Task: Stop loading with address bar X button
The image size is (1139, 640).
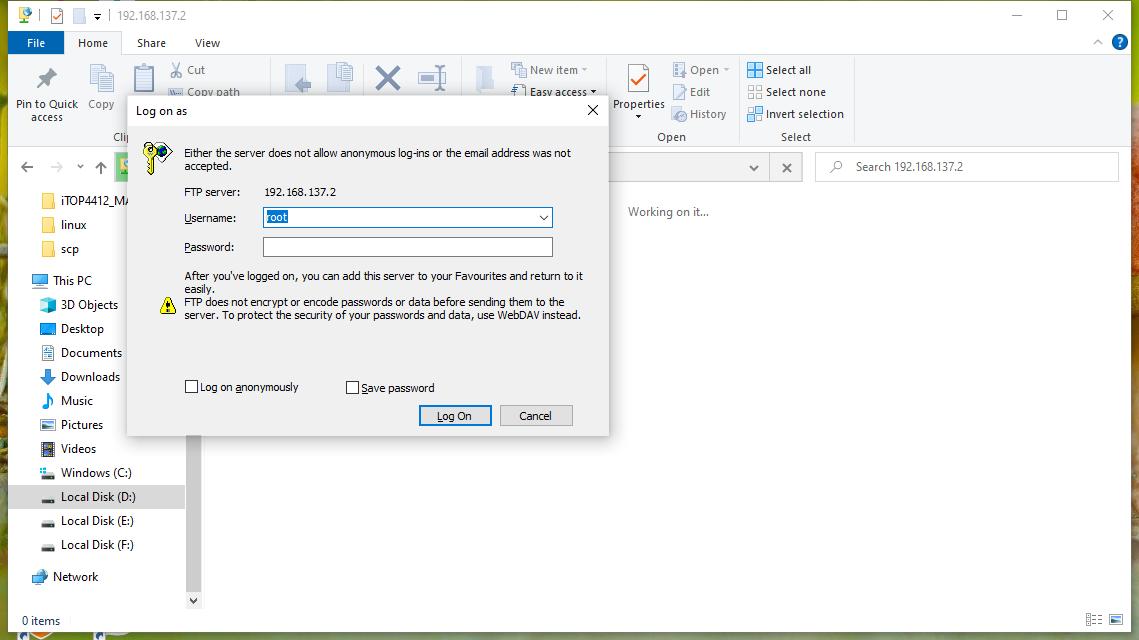Action: click(x=787, y=168)
